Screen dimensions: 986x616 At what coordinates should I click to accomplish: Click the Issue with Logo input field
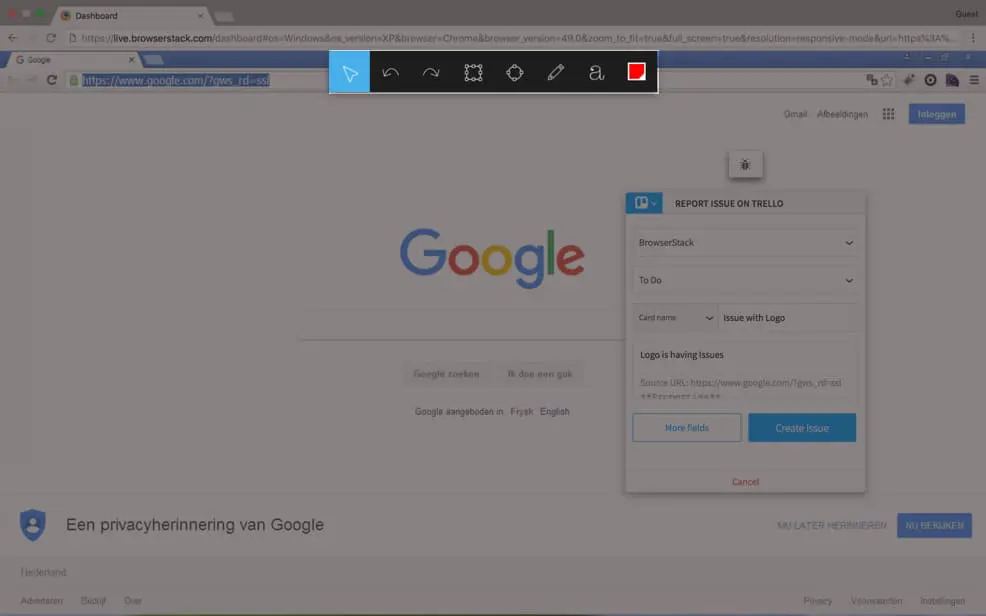(787, 318)
